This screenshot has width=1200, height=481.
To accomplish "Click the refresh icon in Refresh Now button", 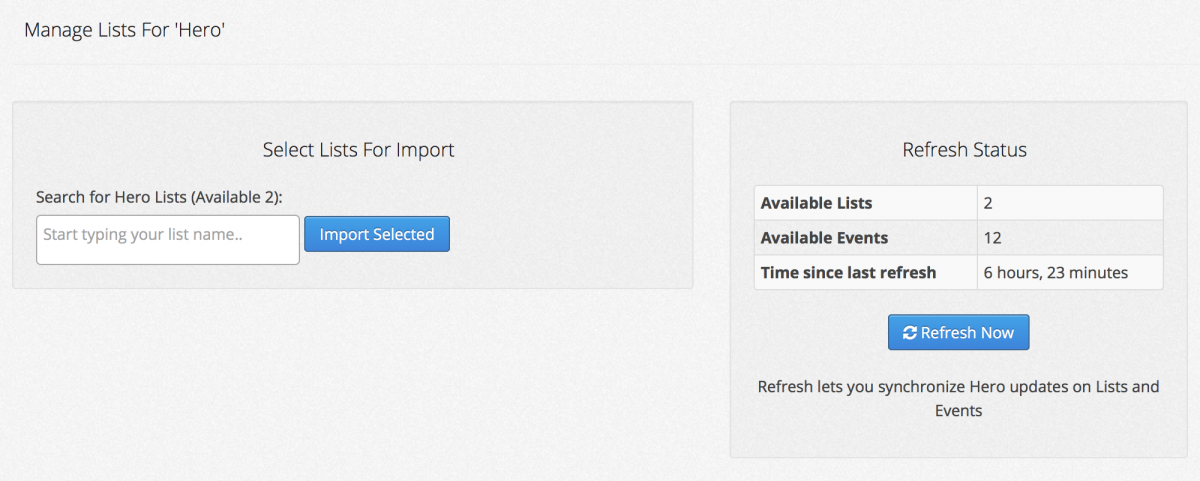I will click(909, 333).
